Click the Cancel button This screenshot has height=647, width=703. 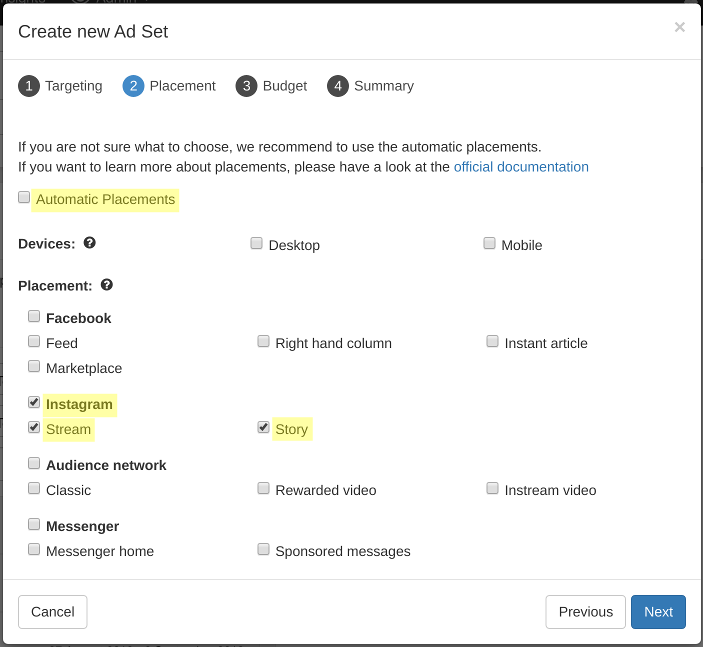(53, 612)
